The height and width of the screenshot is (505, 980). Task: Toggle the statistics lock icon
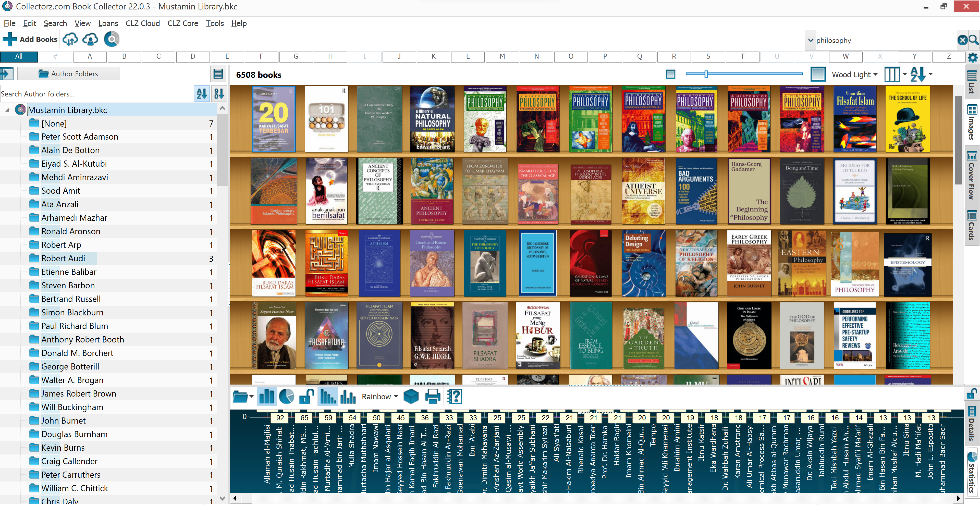tap(307, 397)
